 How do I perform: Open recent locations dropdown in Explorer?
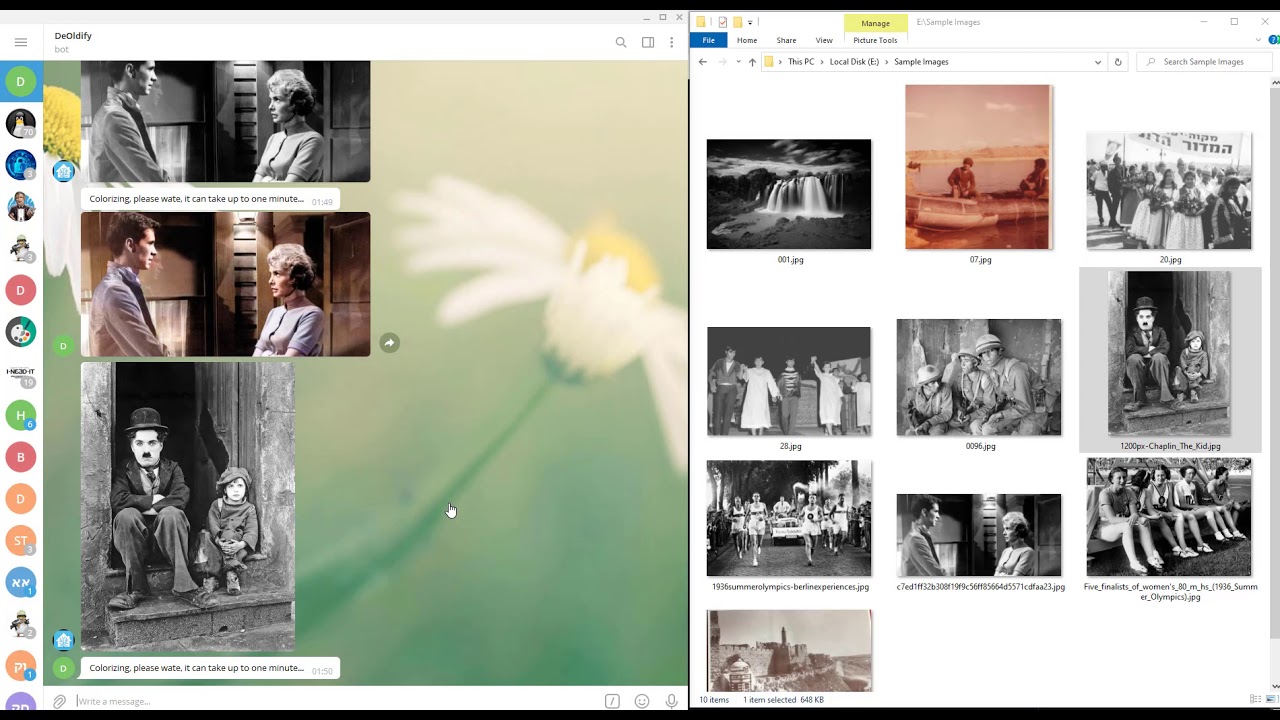[x=738, y=62]
